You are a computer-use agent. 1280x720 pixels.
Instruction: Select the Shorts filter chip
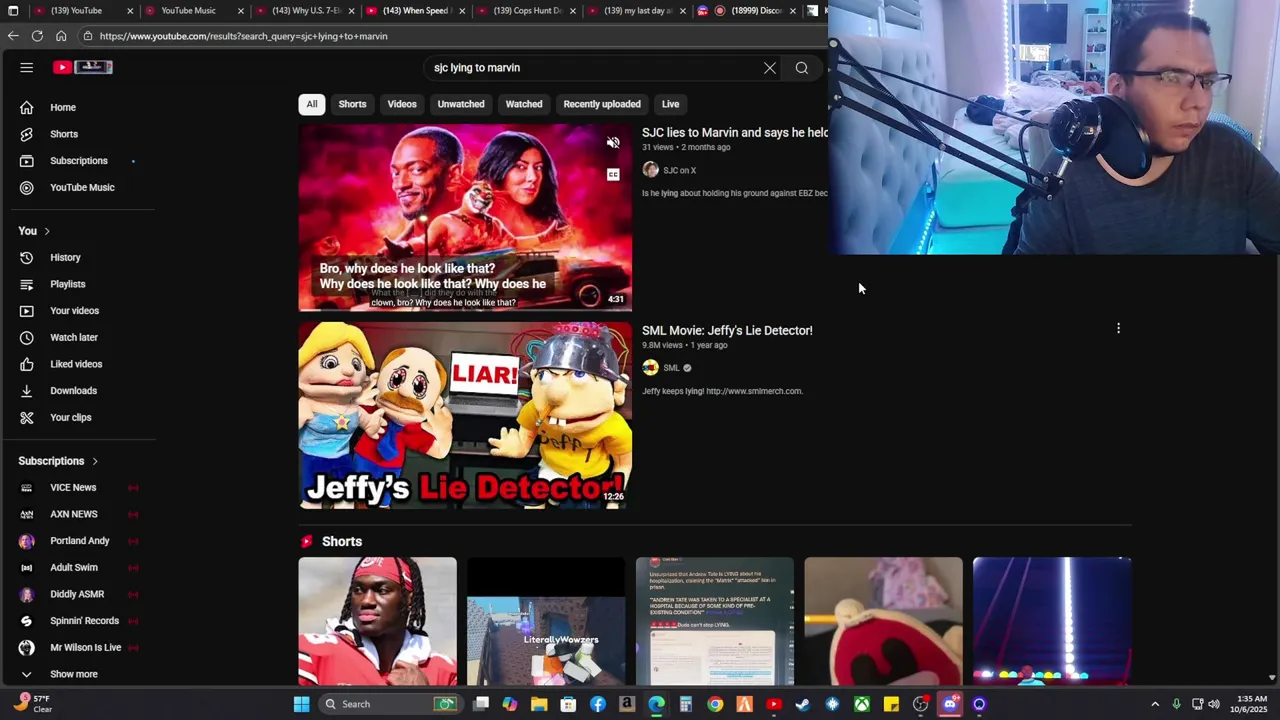[x=352, y=104]
